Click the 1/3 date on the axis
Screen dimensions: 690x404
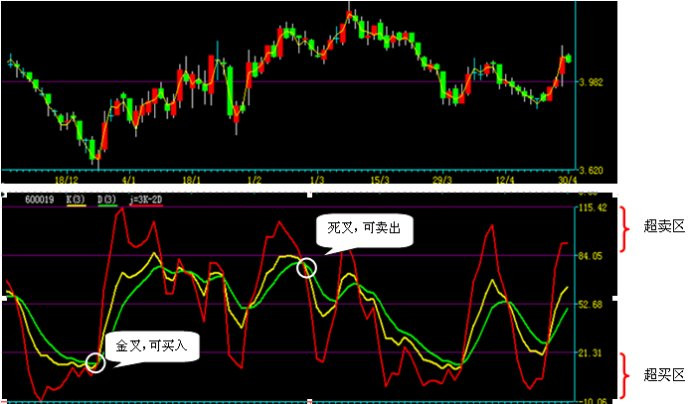(318, 180)
